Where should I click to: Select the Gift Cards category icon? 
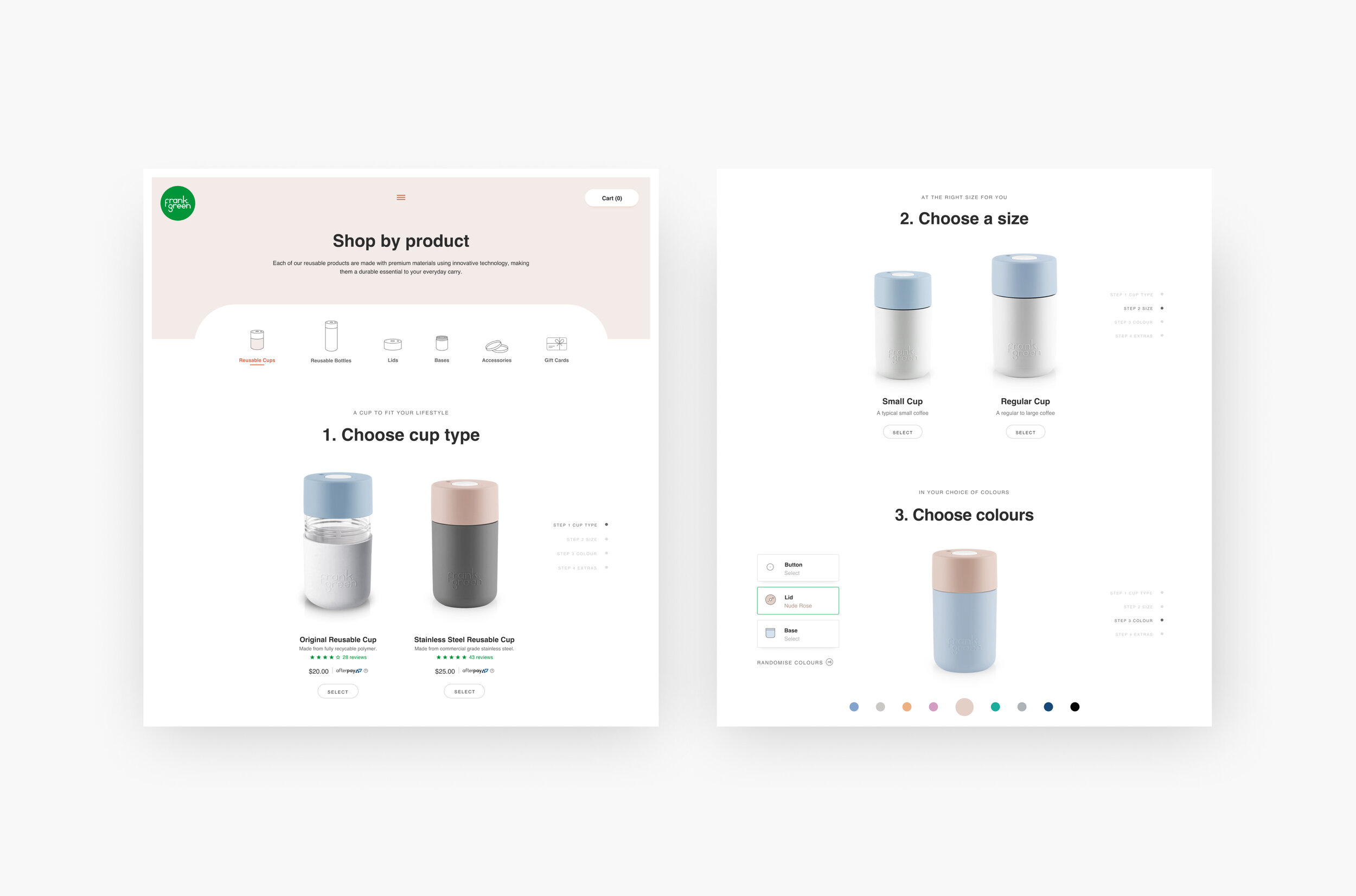(557, 343)
